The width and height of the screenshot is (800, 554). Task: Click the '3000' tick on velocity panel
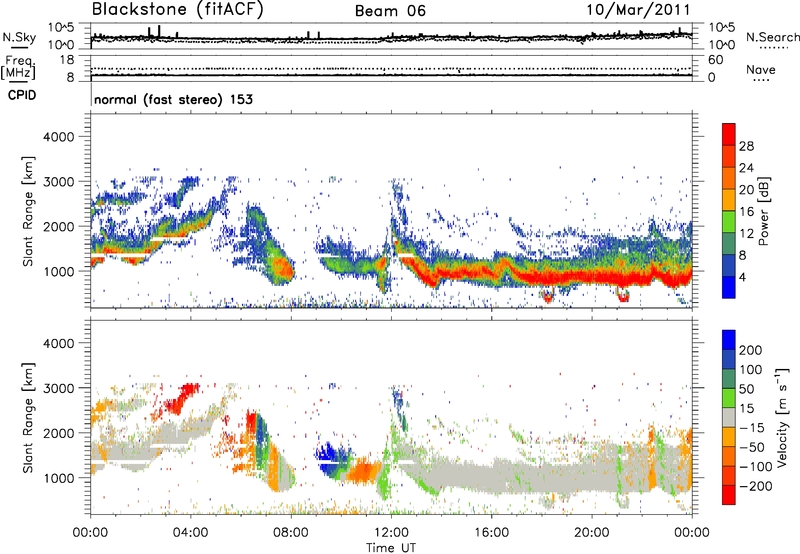click(58, 388)
